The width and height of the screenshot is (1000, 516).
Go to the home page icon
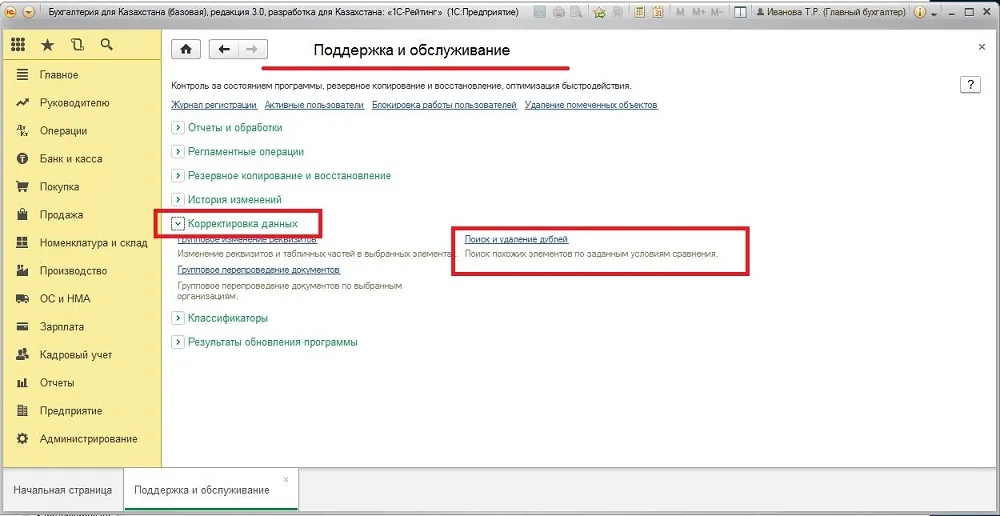pyautogui.click(x=186, y=50)
